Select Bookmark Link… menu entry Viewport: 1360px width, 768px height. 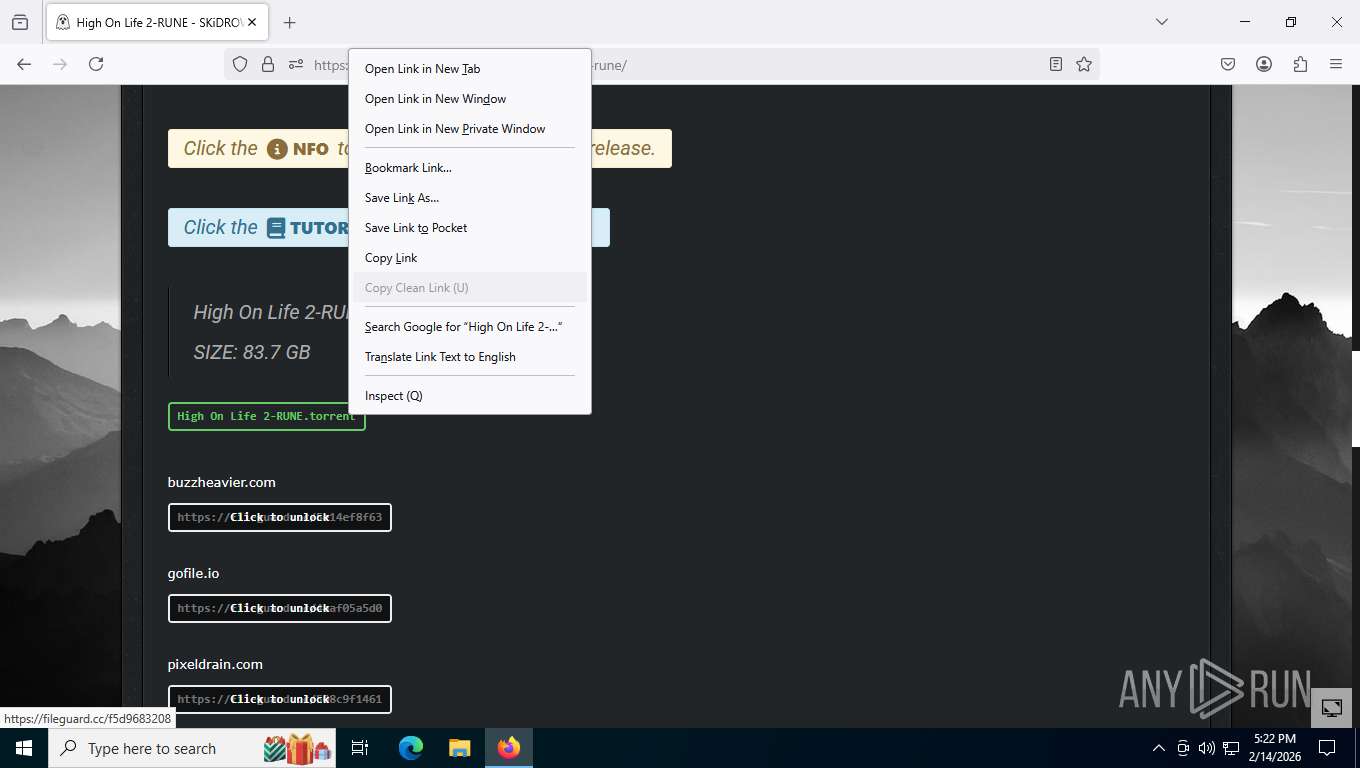click(470, 168)
